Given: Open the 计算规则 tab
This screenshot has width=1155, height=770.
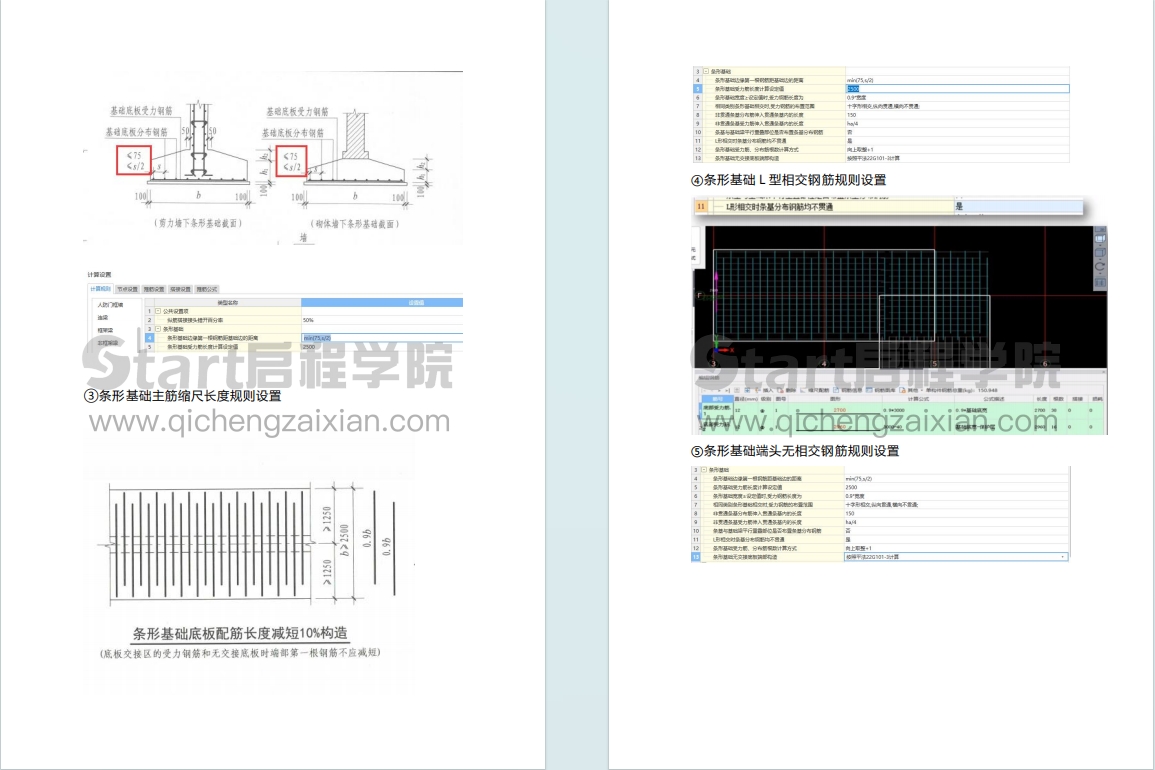Looking at the screenshot, I should [x=100, y=289].
